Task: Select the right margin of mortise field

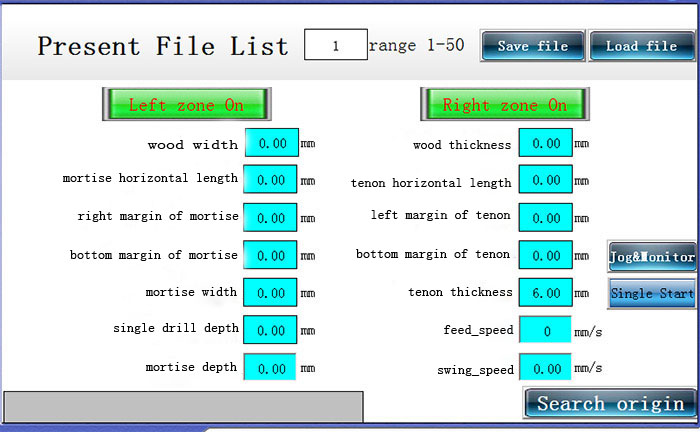Action: coord(270,217)
